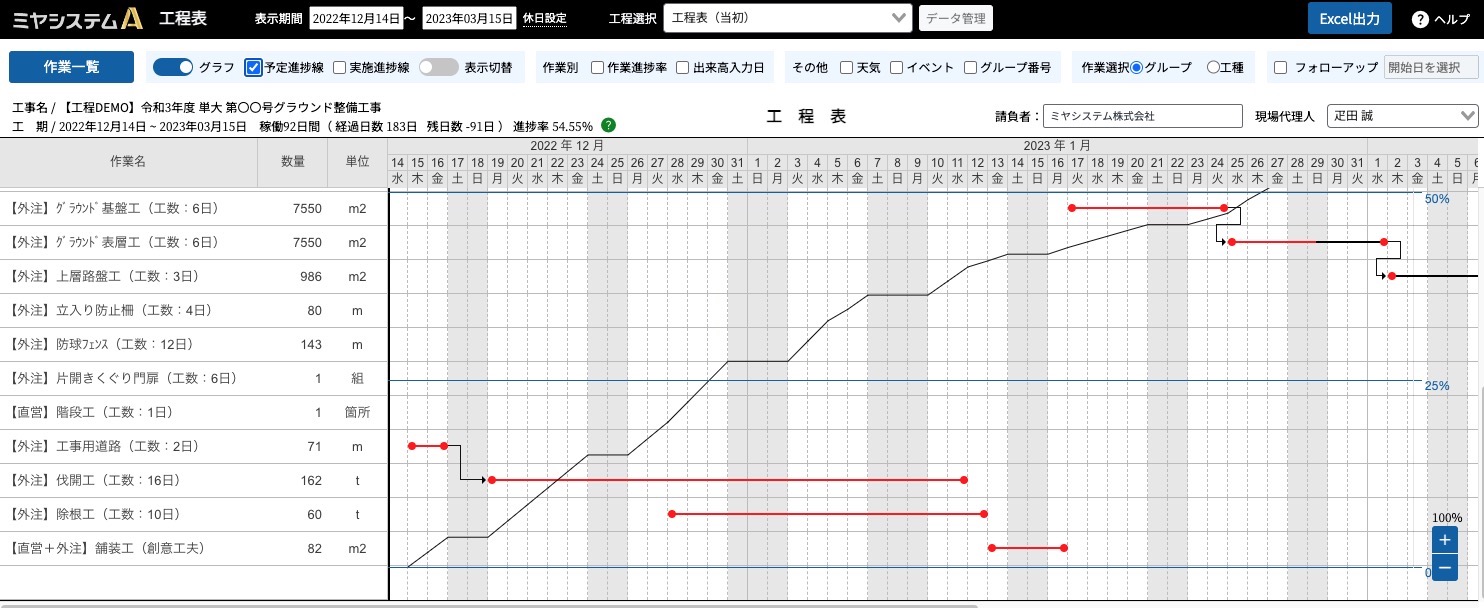Open the start date 2022年12月14日 picker
This screenshot has height=608, width=1484.
356,18
